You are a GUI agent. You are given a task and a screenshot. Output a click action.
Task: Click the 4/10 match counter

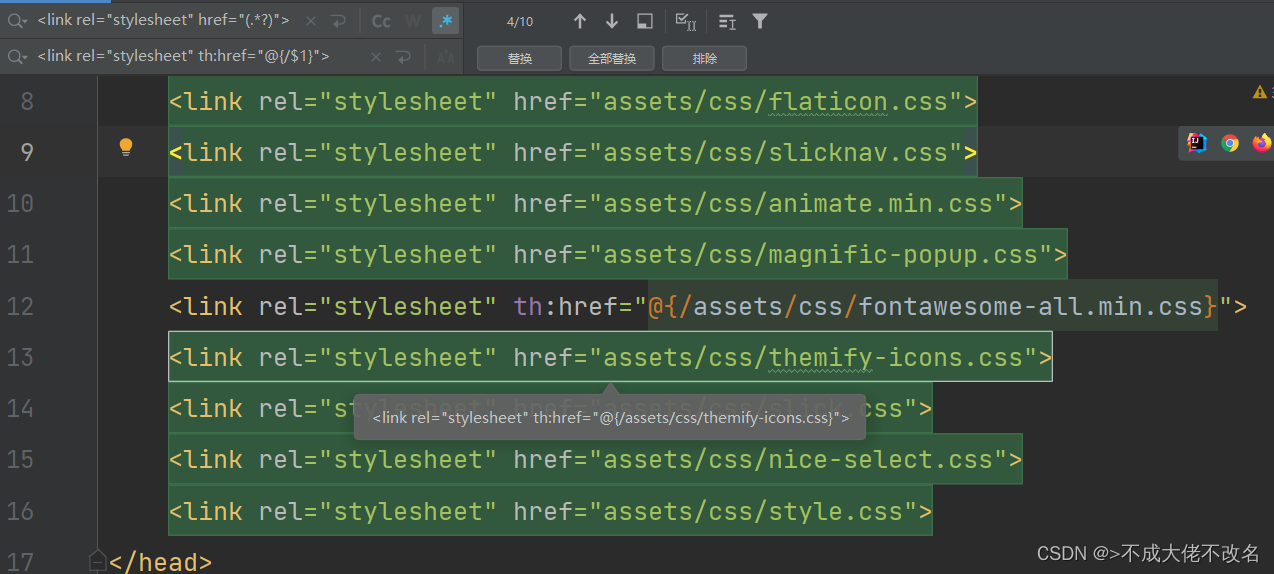tap(520, 21)
